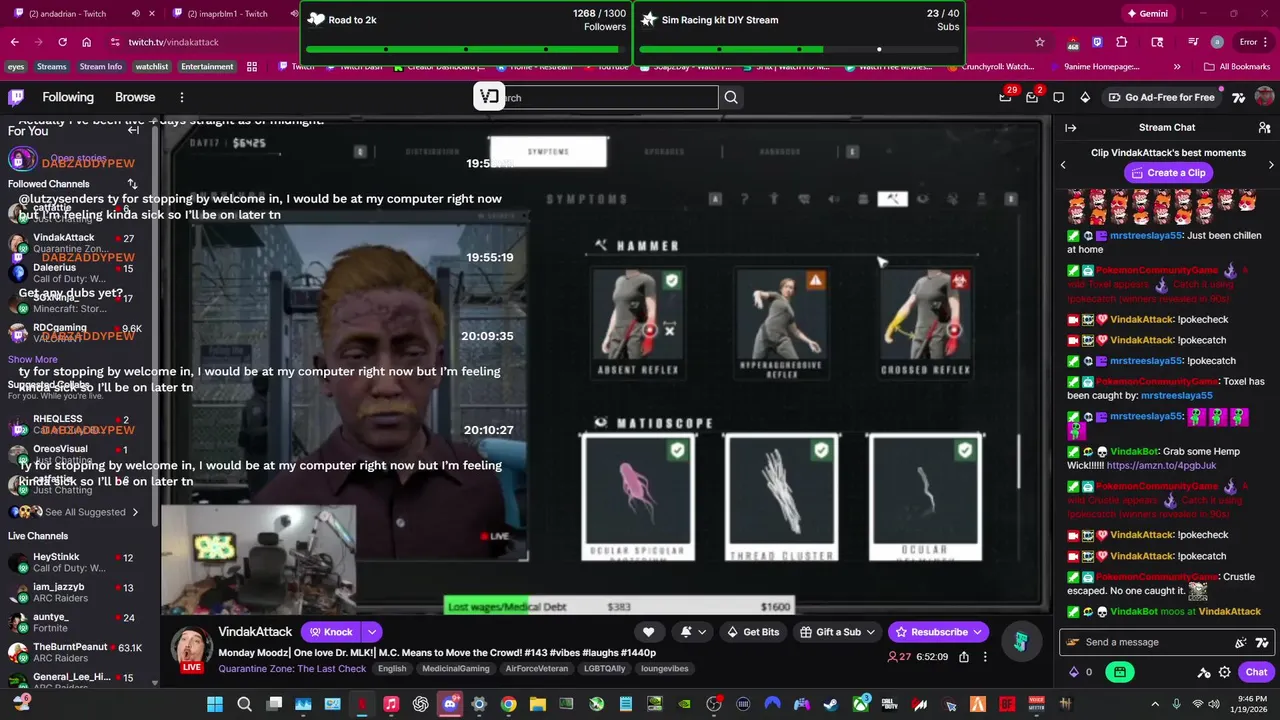
Task: Open the Browse page
Action: 135,97
